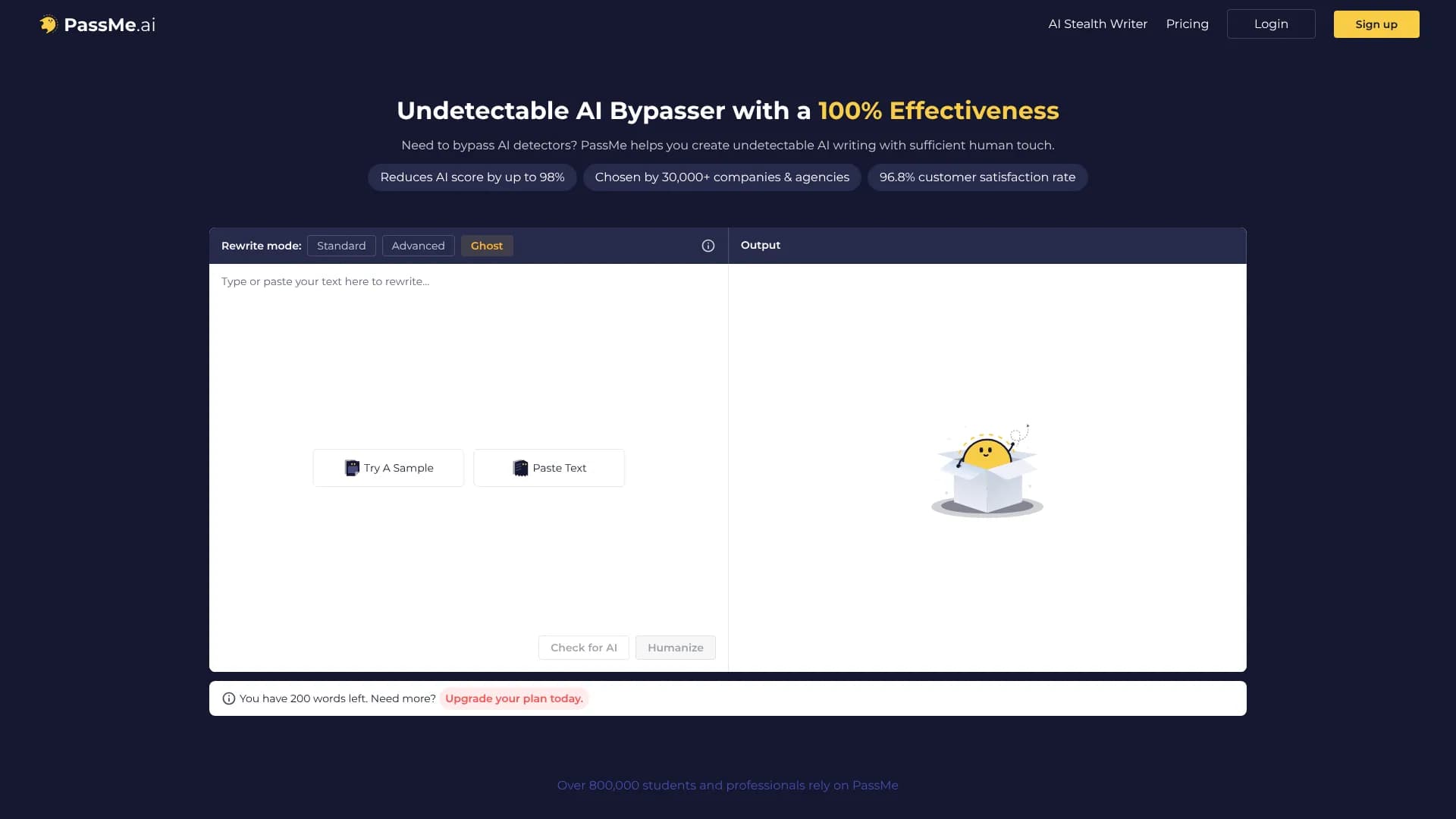This screenshot has height=819, width=1456.
Task: Click the Try A Sample button
Action: tap(388, 468)
